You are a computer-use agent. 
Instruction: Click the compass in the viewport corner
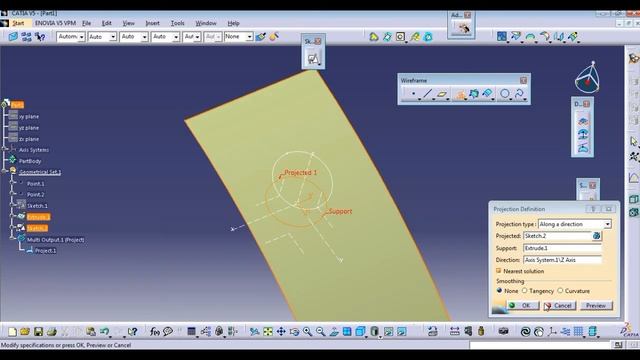(x=587, y=78)
